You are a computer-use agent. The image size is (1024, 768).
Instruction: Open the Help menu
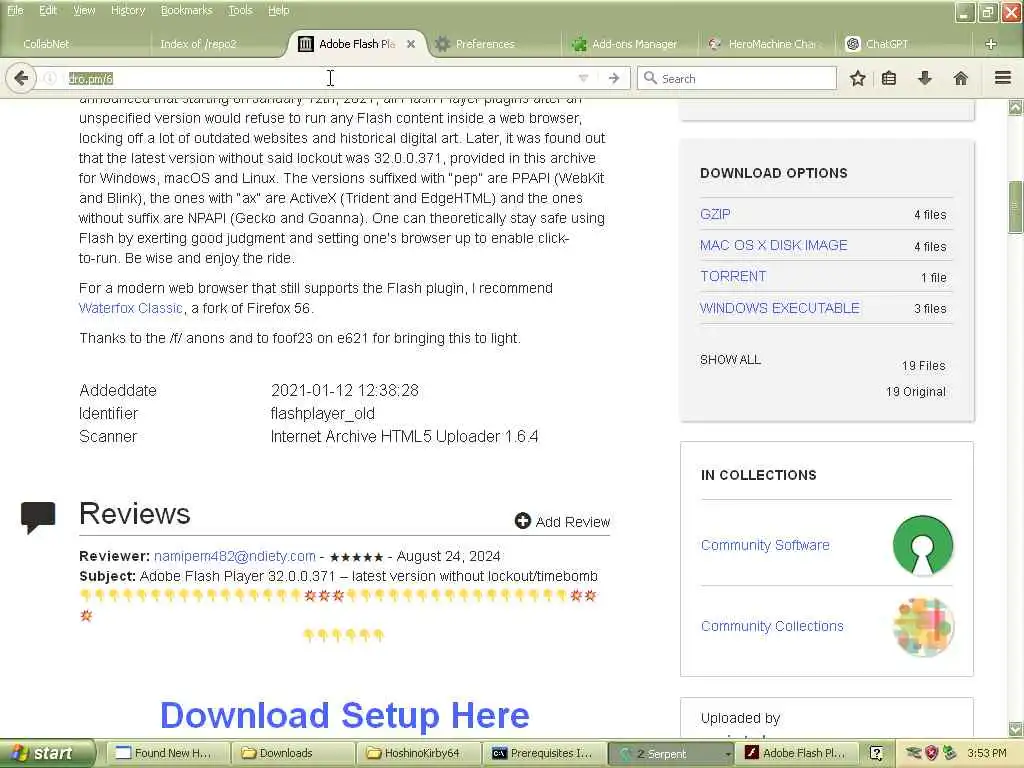pos(278,10)
